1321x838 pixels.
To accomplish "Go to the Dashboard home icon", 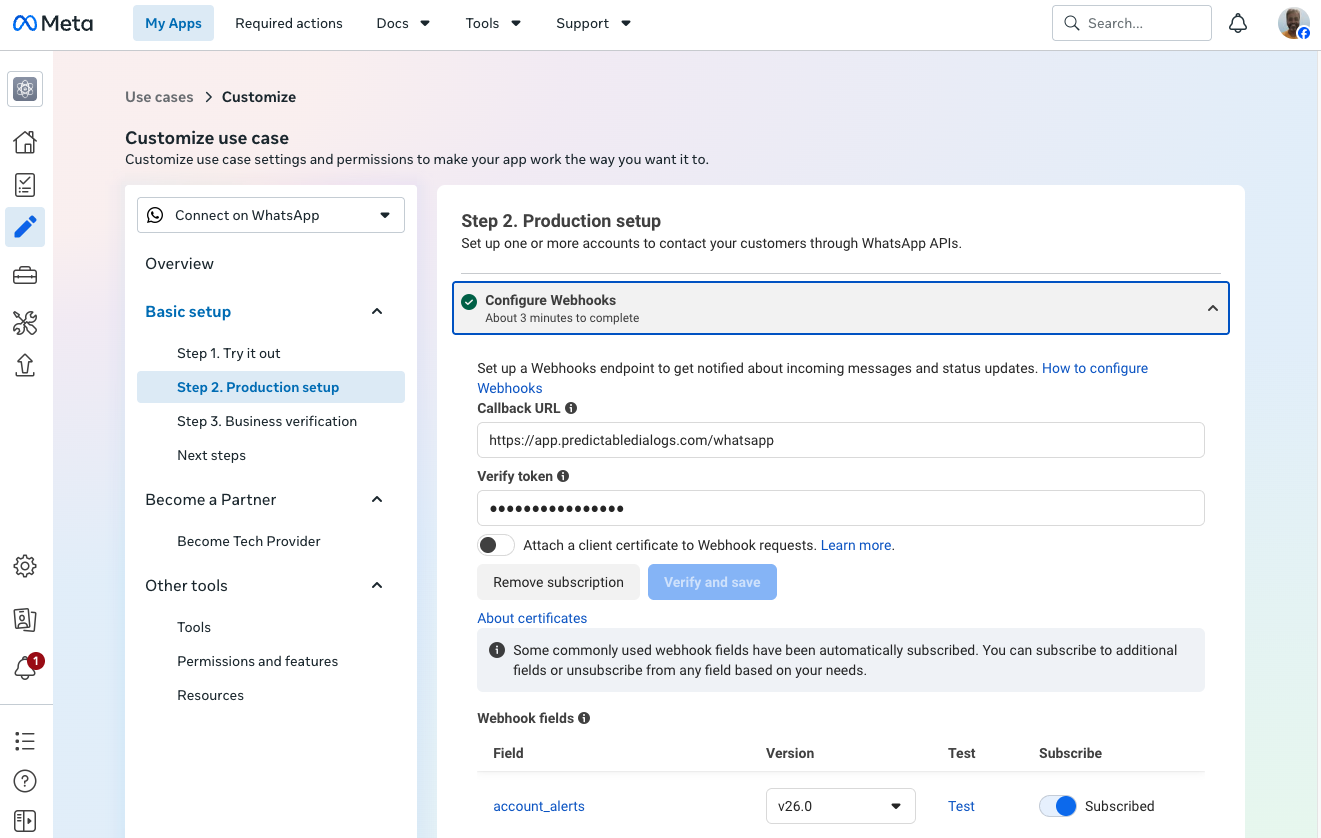I will (25, 142).
